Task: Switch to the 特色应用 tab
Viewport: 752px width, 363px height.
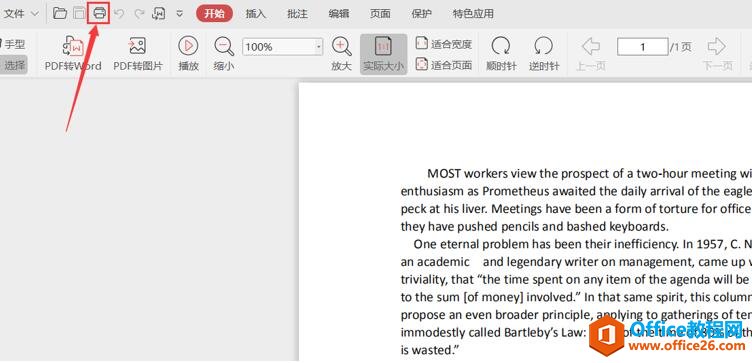Action: (473, 13)
